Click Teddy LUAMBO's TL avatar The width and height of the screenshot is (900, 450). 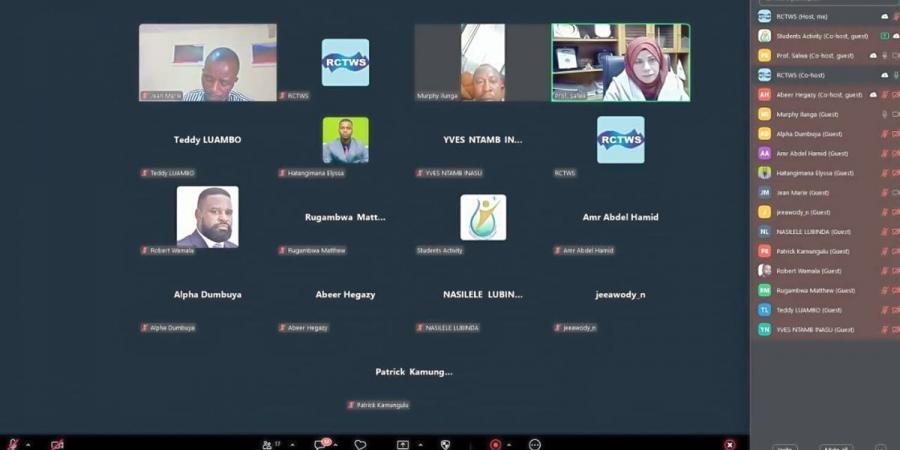765,310
